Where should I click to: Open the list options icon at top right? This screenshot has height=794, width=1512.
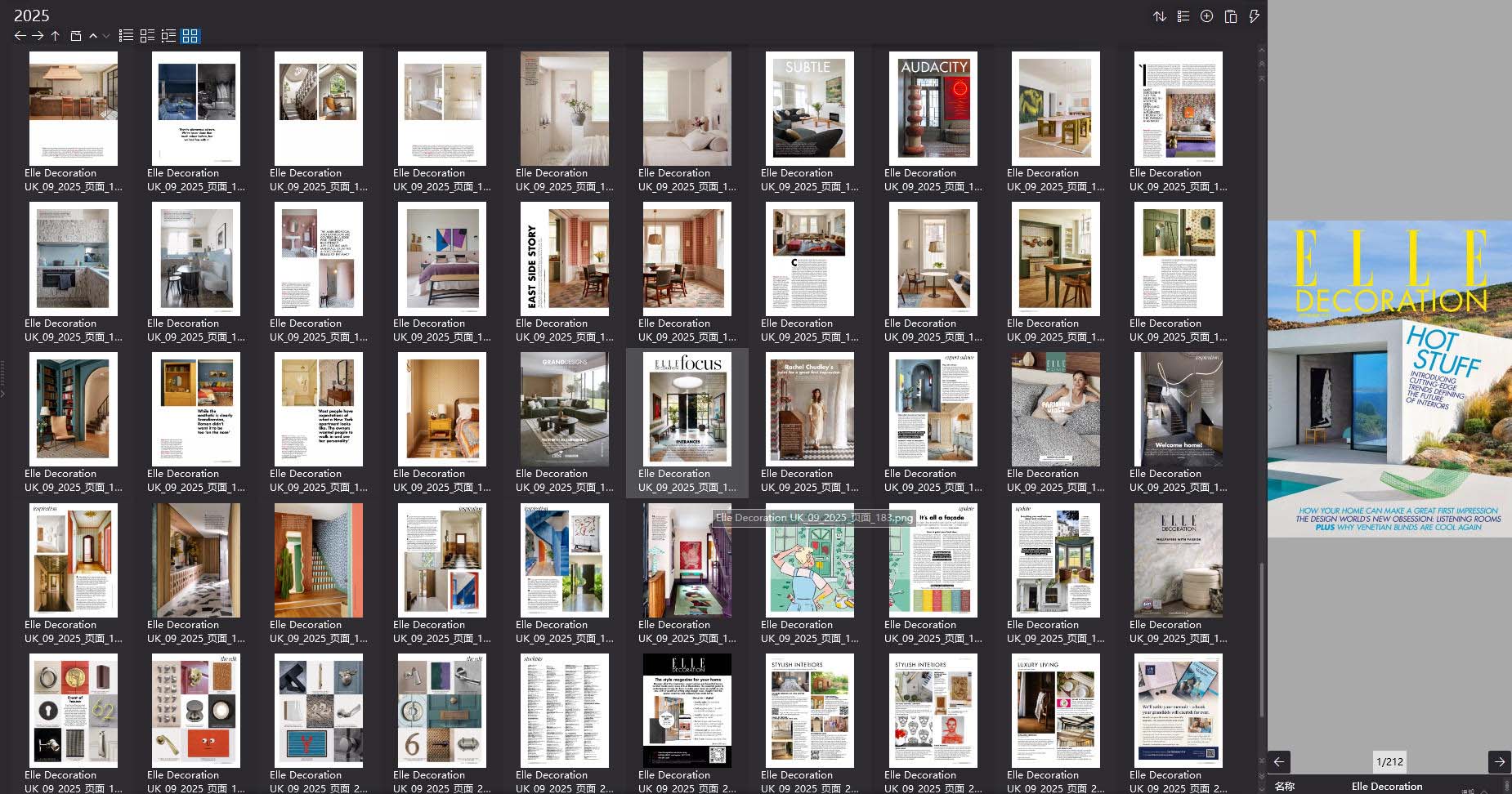pos(1183,16)
